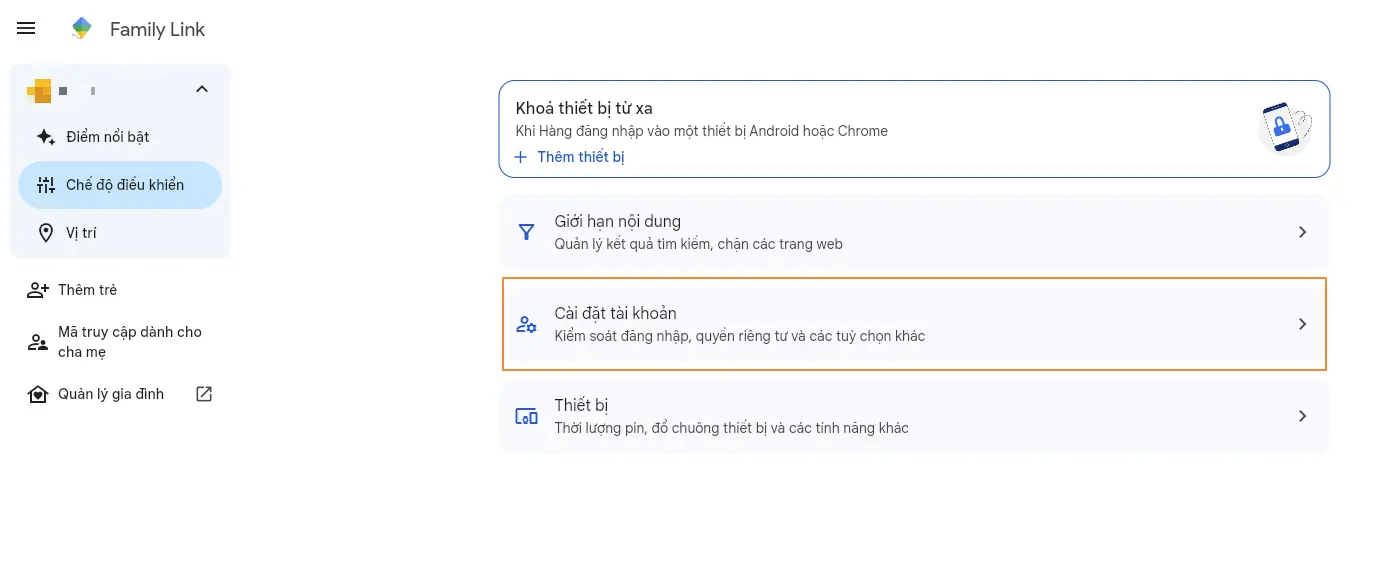Open the hamburger main menu
Viewport: 1390px width, 585px height.
27,29
